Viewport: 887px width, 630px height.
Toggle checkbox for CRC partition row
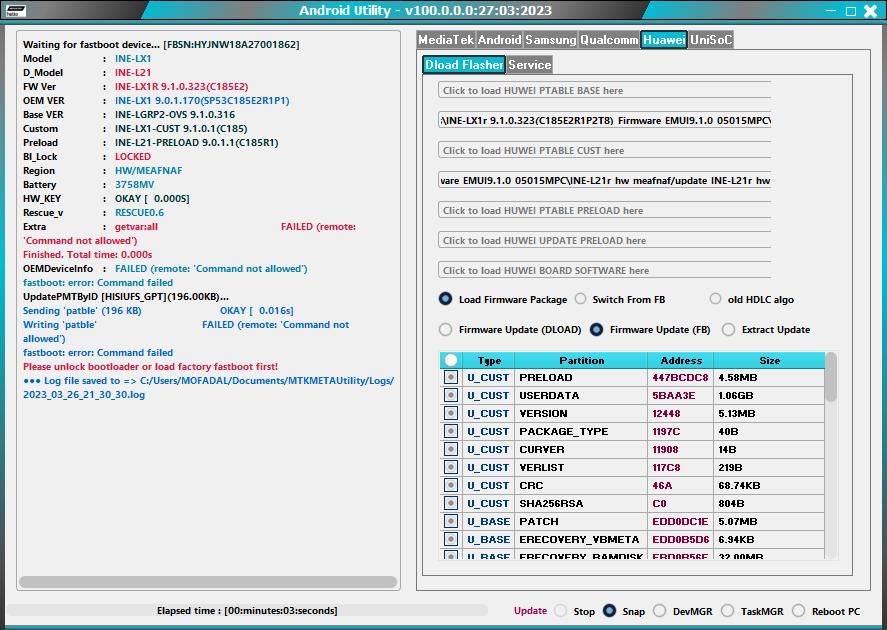click(451, 485)
